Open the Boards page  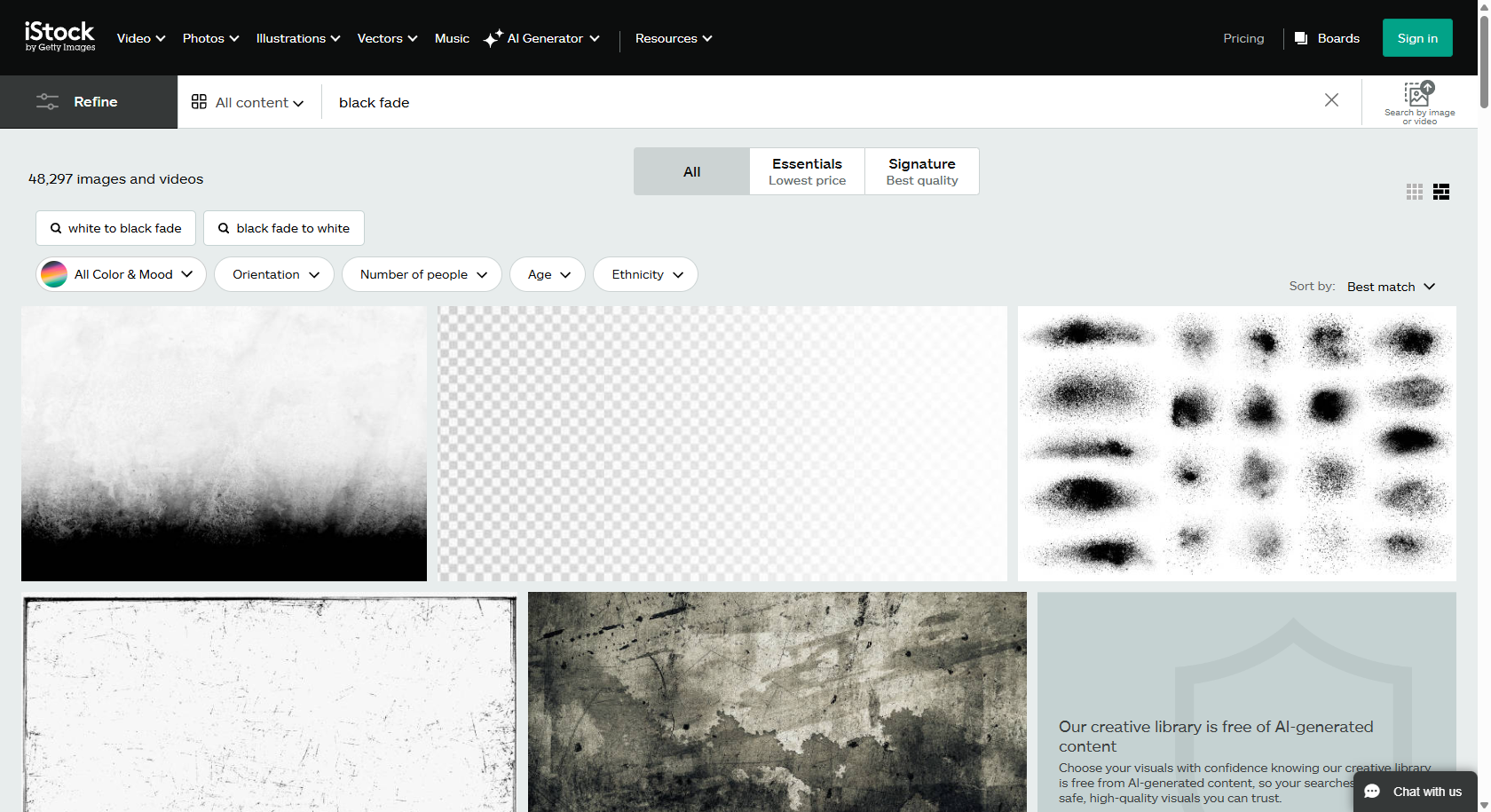pyautogui.click(x=1328, y=38)
